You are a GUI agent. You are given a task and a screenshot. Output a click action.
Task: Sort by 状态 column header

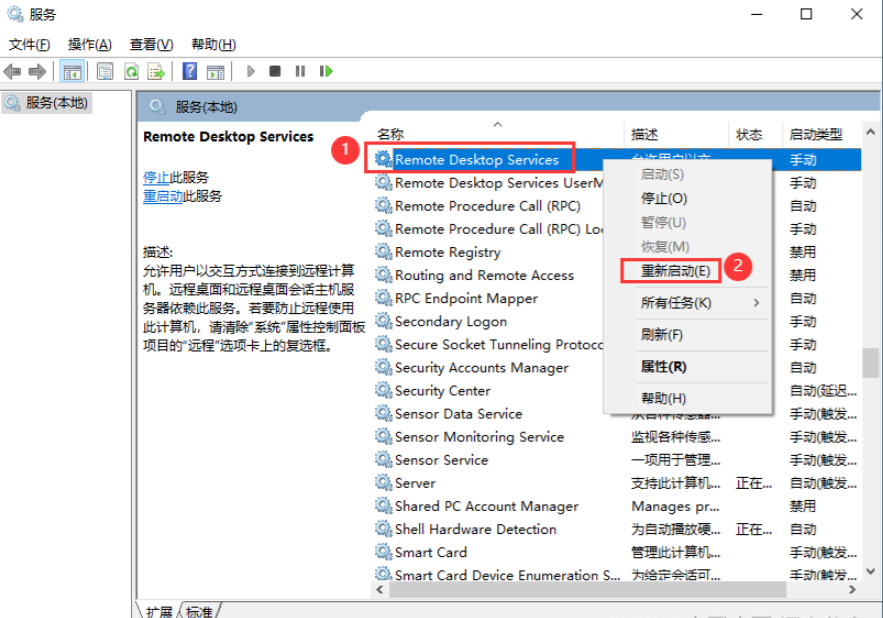(755, 134)
